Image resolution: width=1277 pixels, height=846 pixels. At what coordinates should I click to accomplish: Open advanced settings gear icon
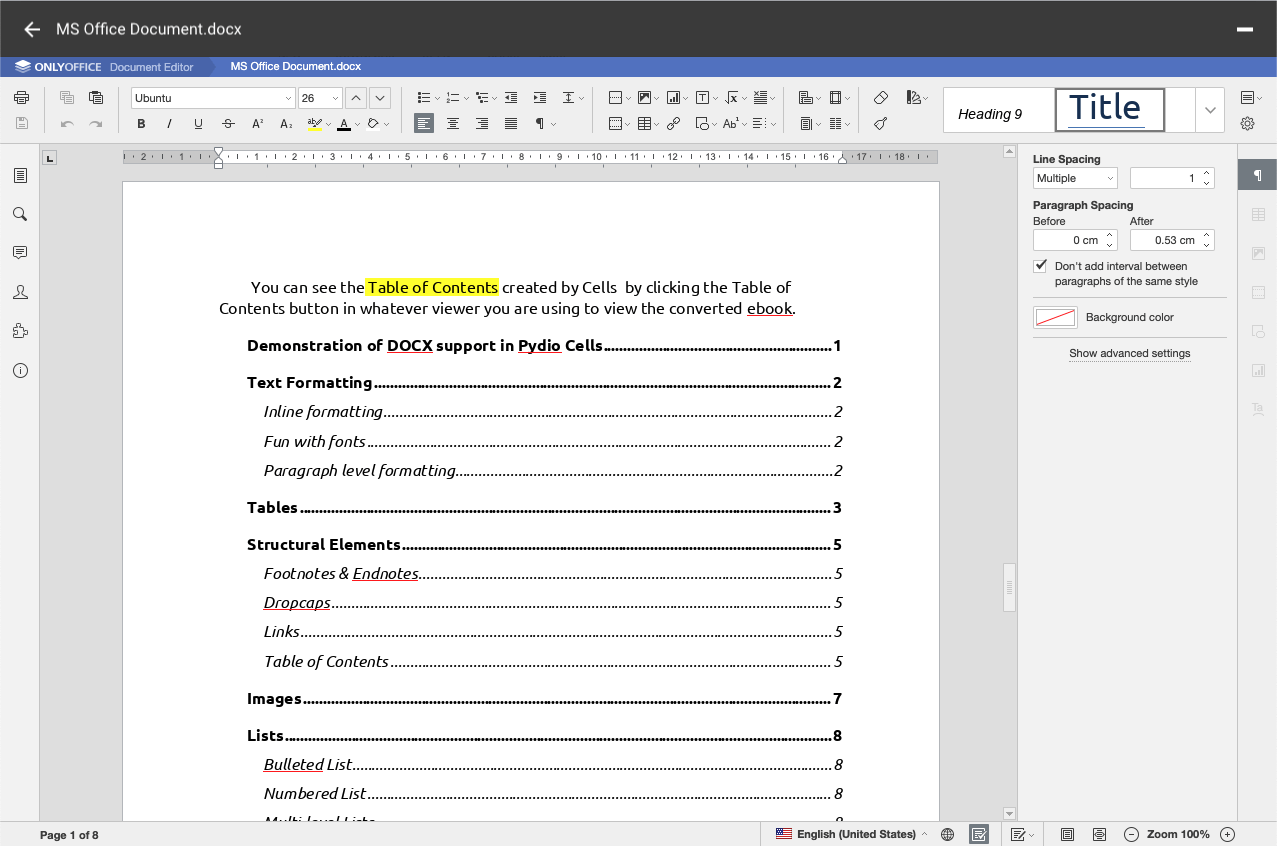click(x=1247, y=124)
